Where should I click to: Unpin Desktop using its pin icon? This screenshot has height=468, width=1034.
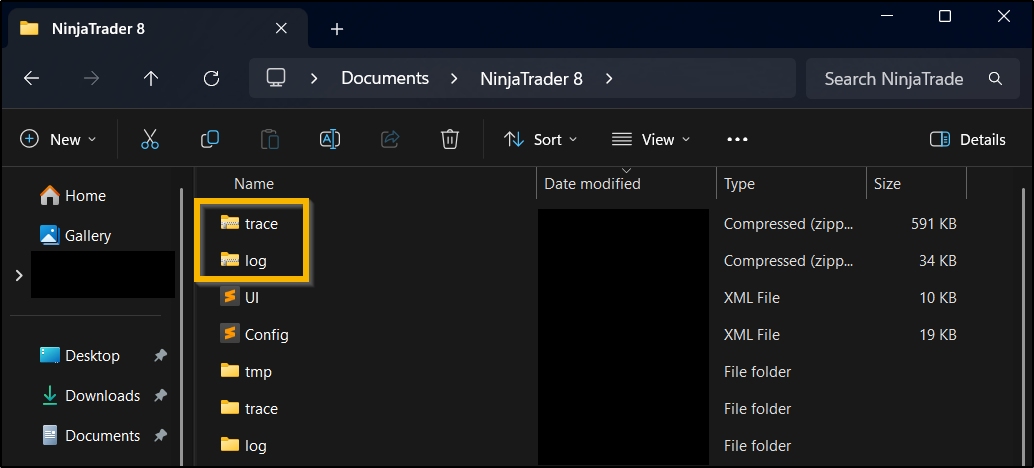click(x=160, y=356)
